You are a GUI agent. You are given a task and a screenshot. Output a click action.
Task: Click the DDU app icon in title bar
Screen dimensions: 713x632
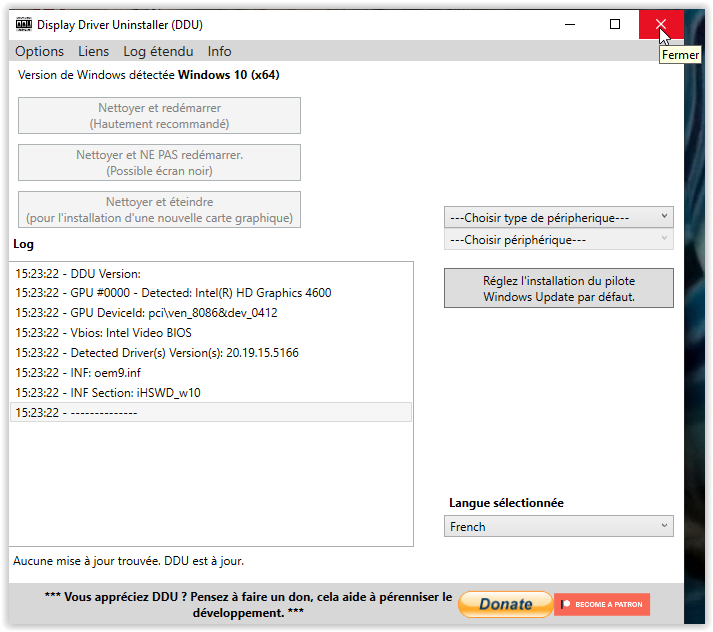24,24
